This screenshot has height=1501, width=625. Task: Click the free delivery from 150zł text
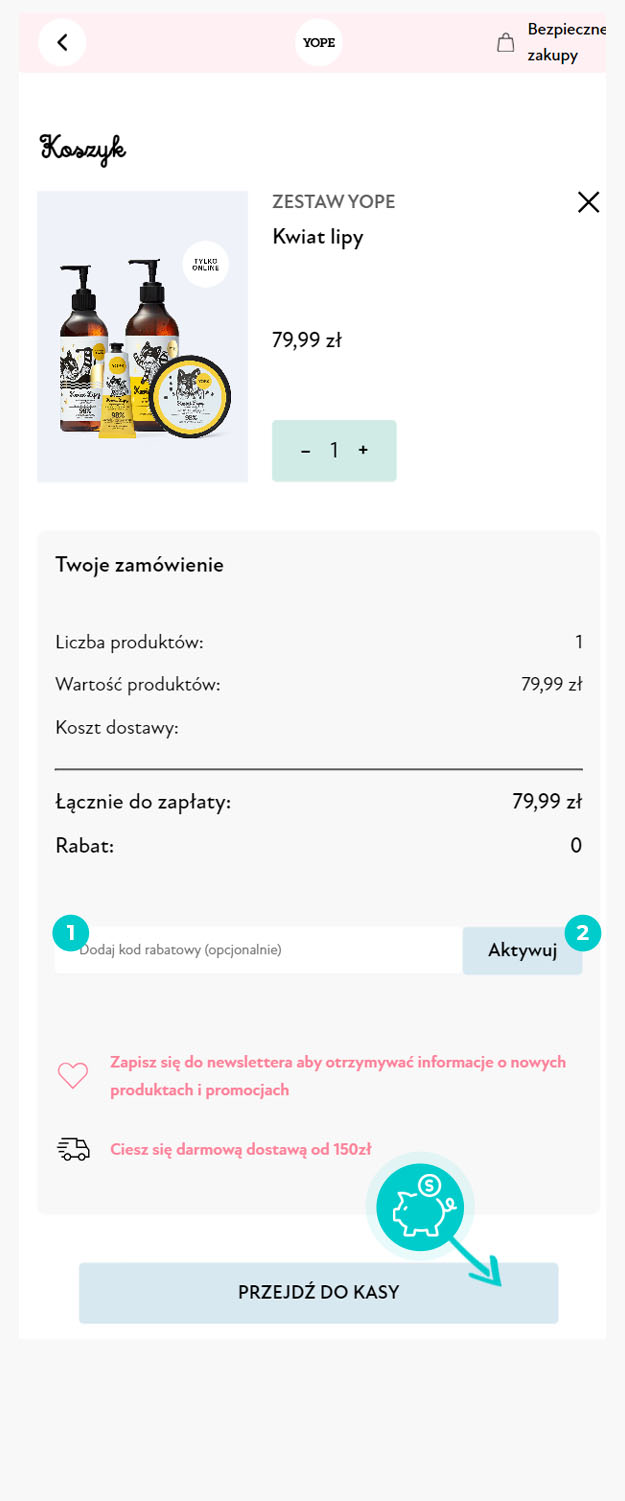pyautogui.click(x=241, y=1149)
